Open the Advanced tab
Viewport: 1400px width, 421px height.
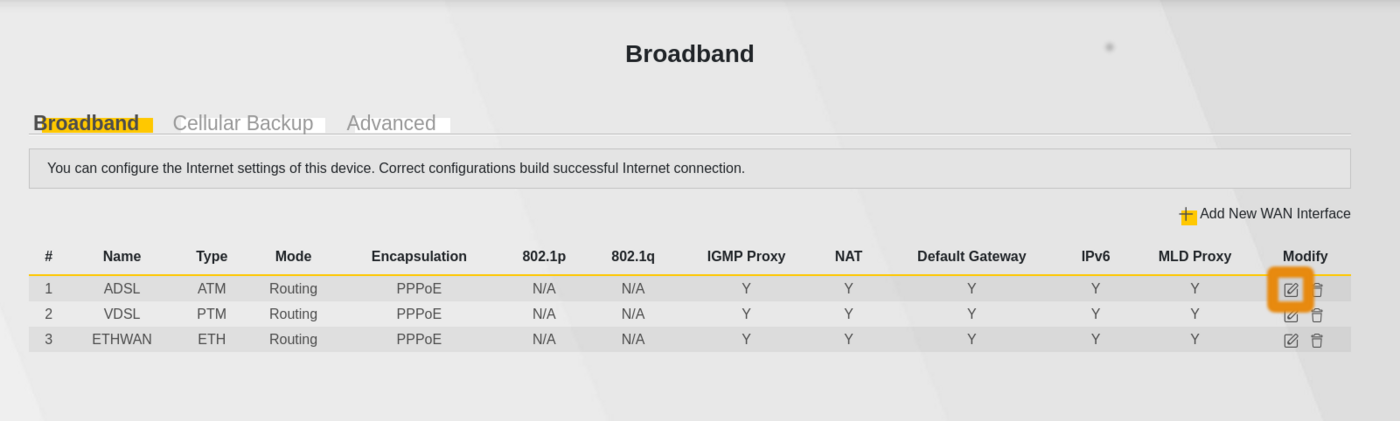pos(391,123)
